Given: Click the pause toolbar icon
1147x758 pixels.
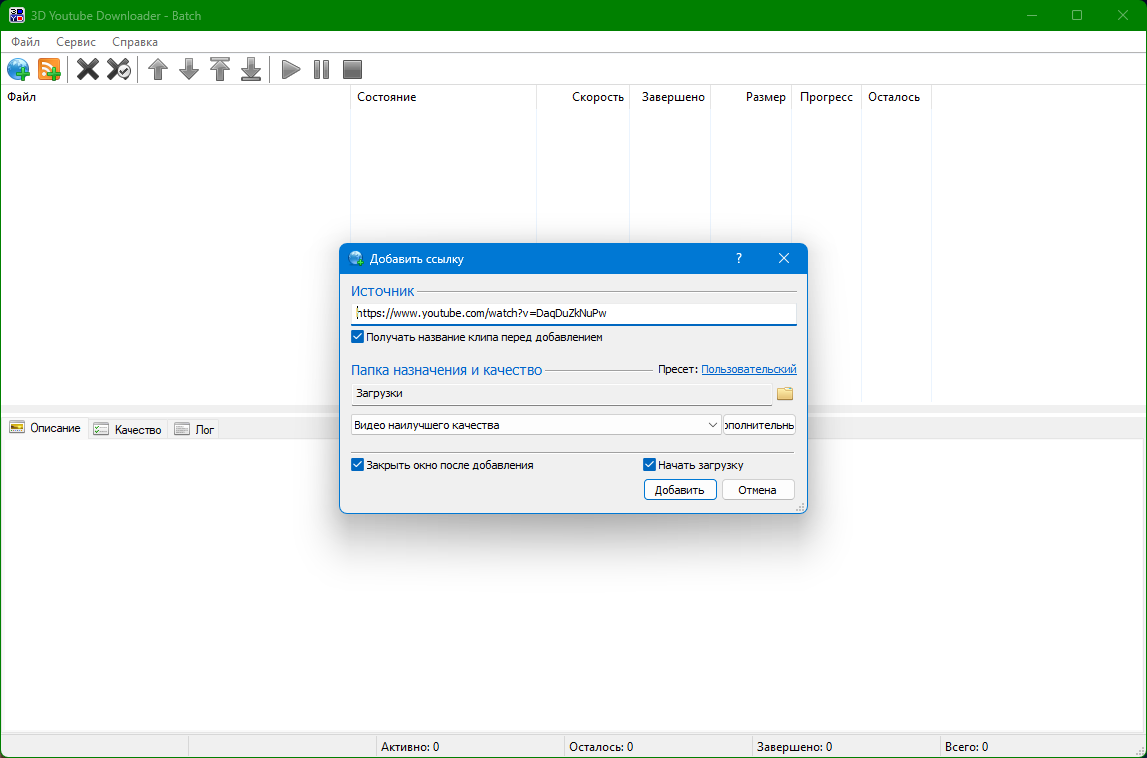Looking at the screenshot, I should coord(321,70).
